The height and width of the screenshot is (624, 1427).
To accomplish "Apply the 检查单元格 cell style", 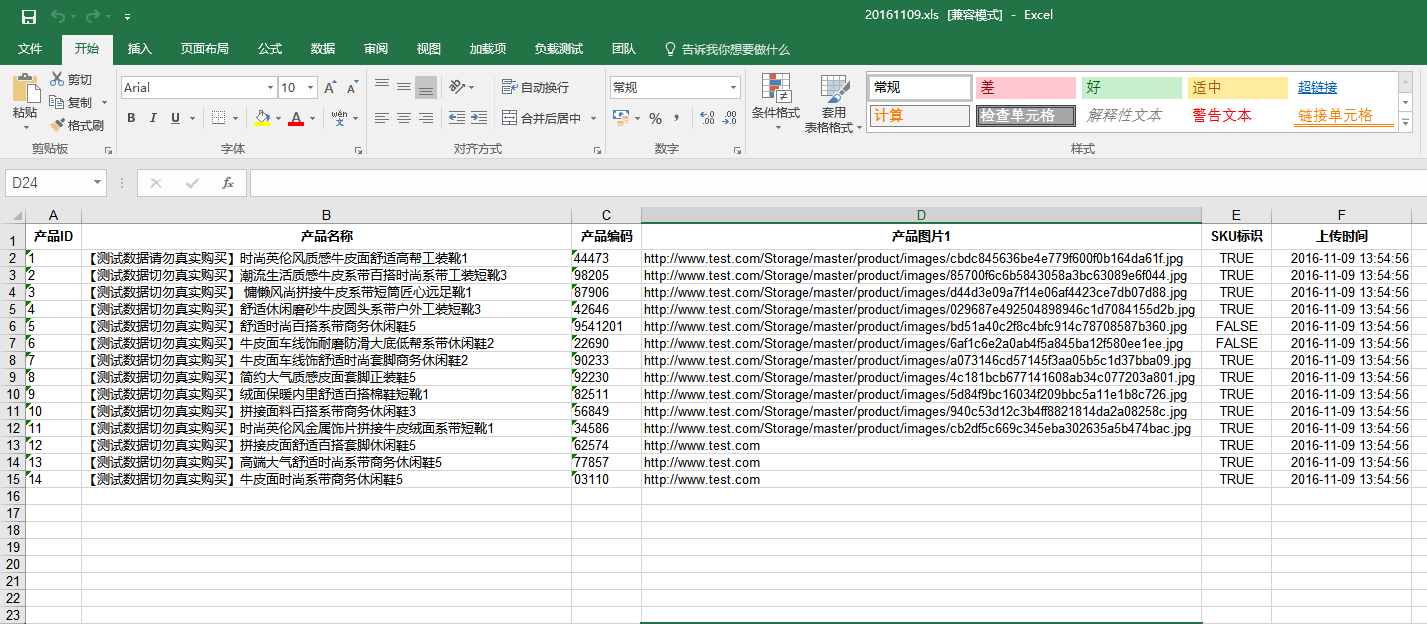I will pyautogui.click(x=1025, y=116).
